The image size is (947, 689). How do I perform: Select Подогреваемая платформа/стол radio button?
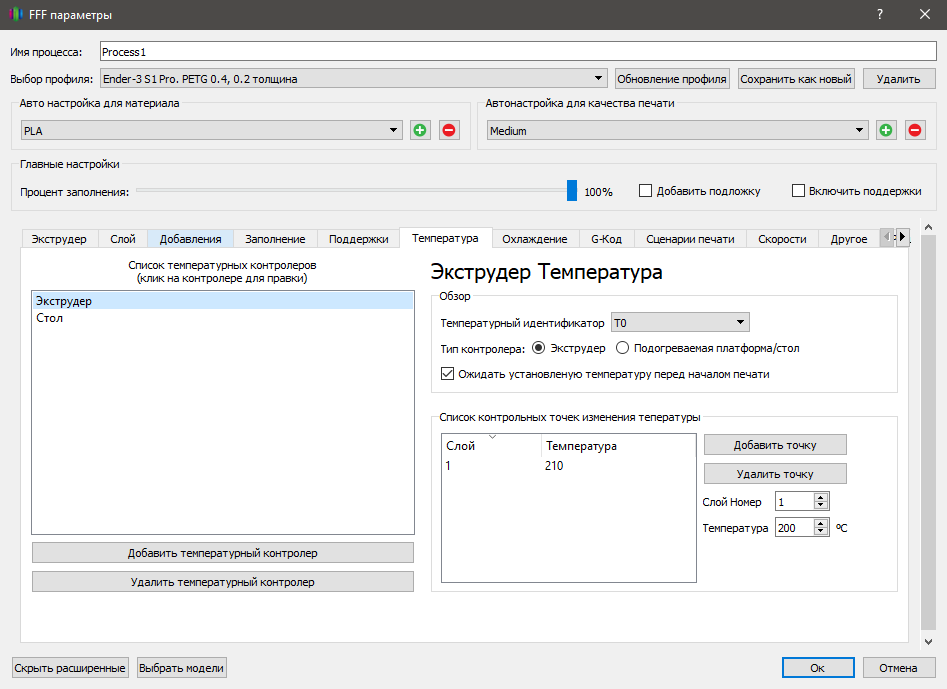[x=623, y=348]
